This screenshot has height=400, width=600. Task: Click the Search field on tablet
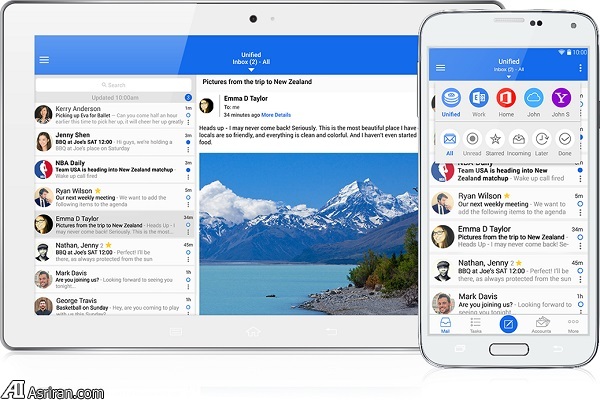[113, 85]
